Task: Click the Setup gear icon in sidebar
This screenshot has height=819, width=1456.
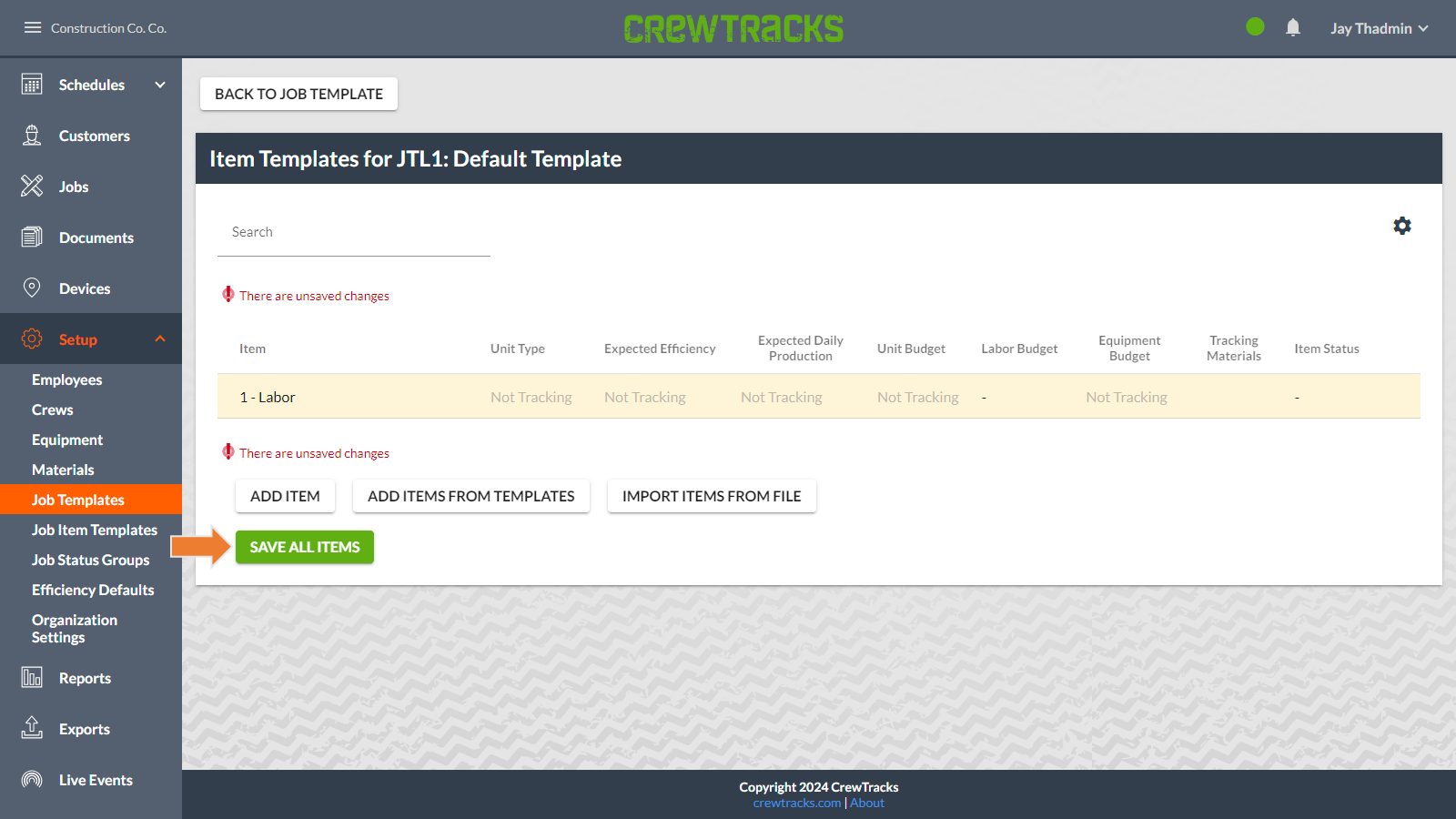Action: coord(32,339)
